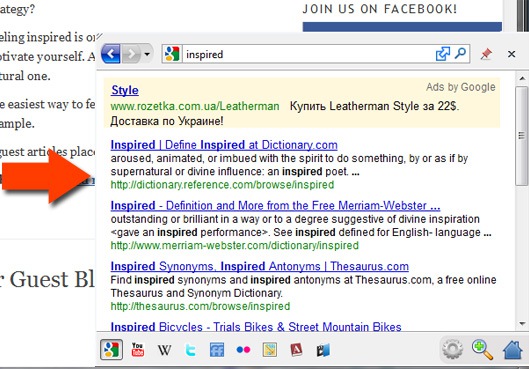Open results in new tab icon

pyautogui.click(x=443, y=54)
